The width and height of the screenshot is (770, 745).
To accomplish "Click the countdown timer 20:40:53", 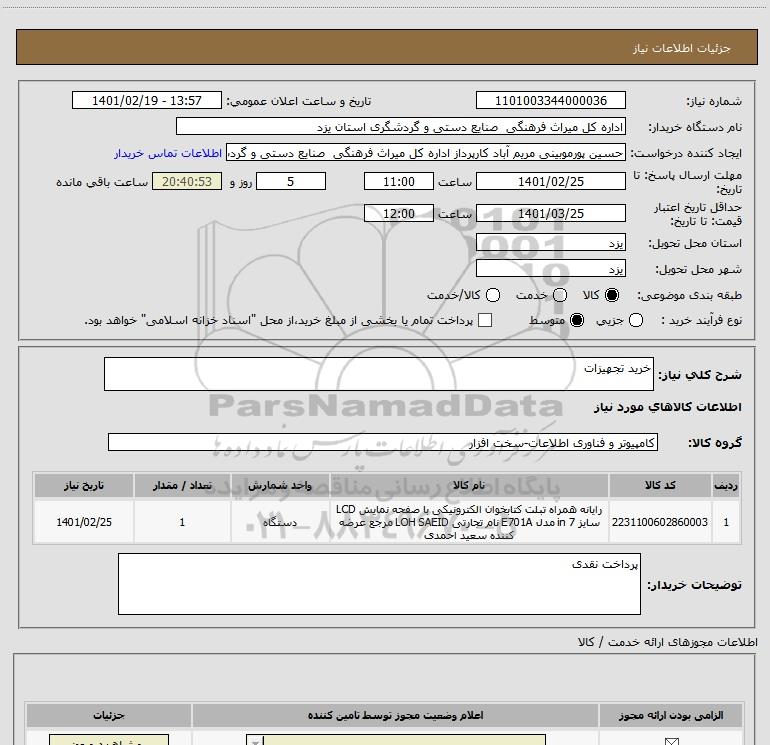I will [187, 181].
